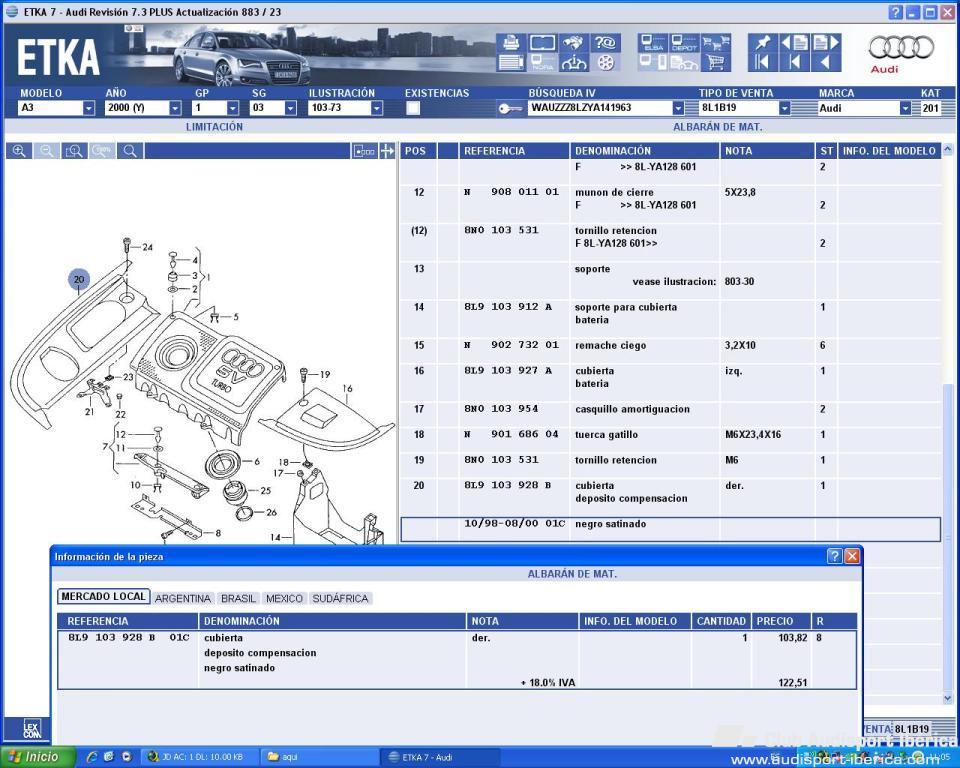Click the single-bar step back icon

795,62
